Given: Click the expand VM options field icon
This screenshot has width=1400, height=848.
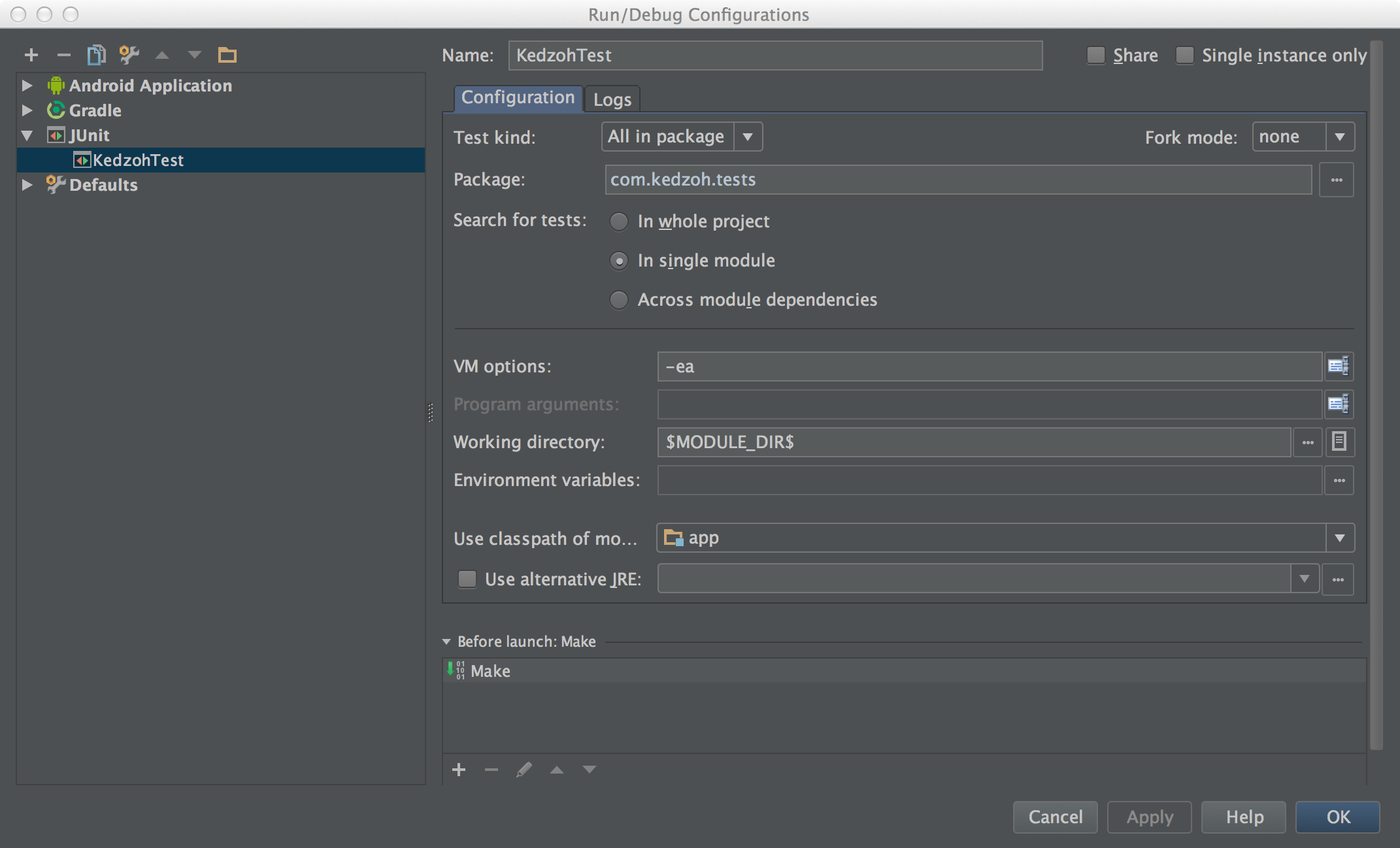Looking at the screenshot, I should click(1338, 367).
